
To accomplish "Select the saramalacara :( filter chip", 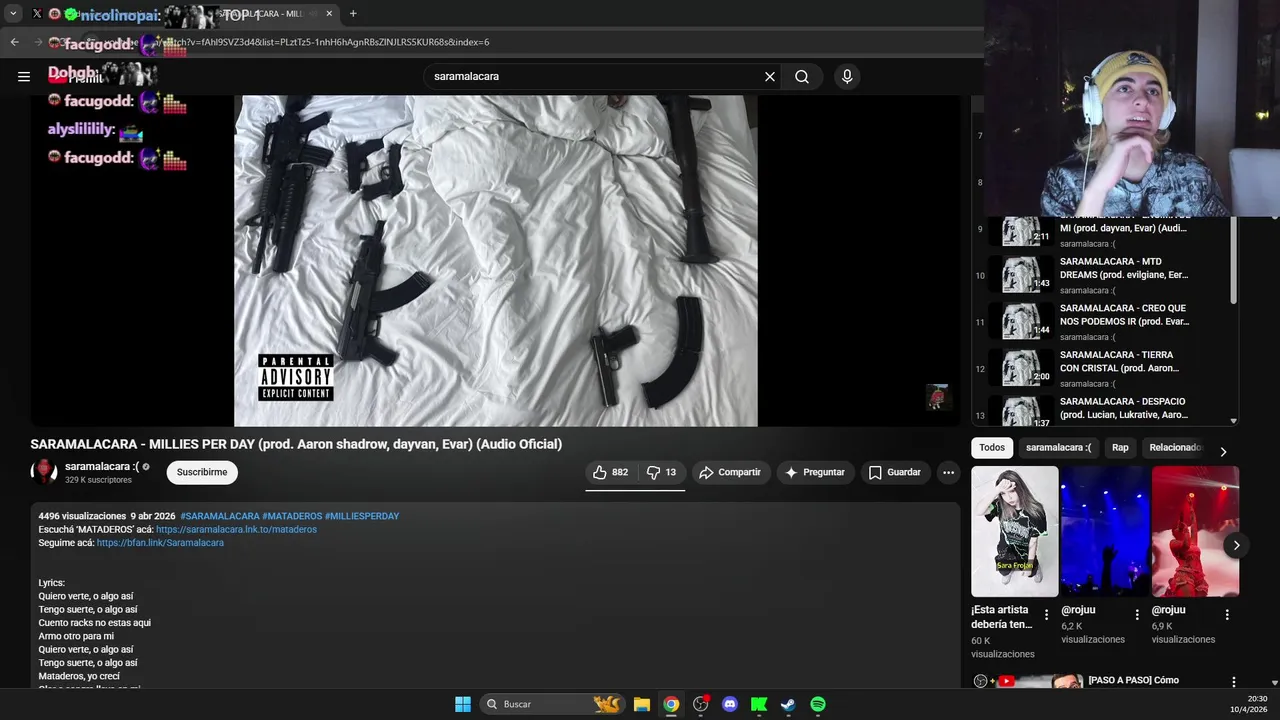I will (1058, 448).
